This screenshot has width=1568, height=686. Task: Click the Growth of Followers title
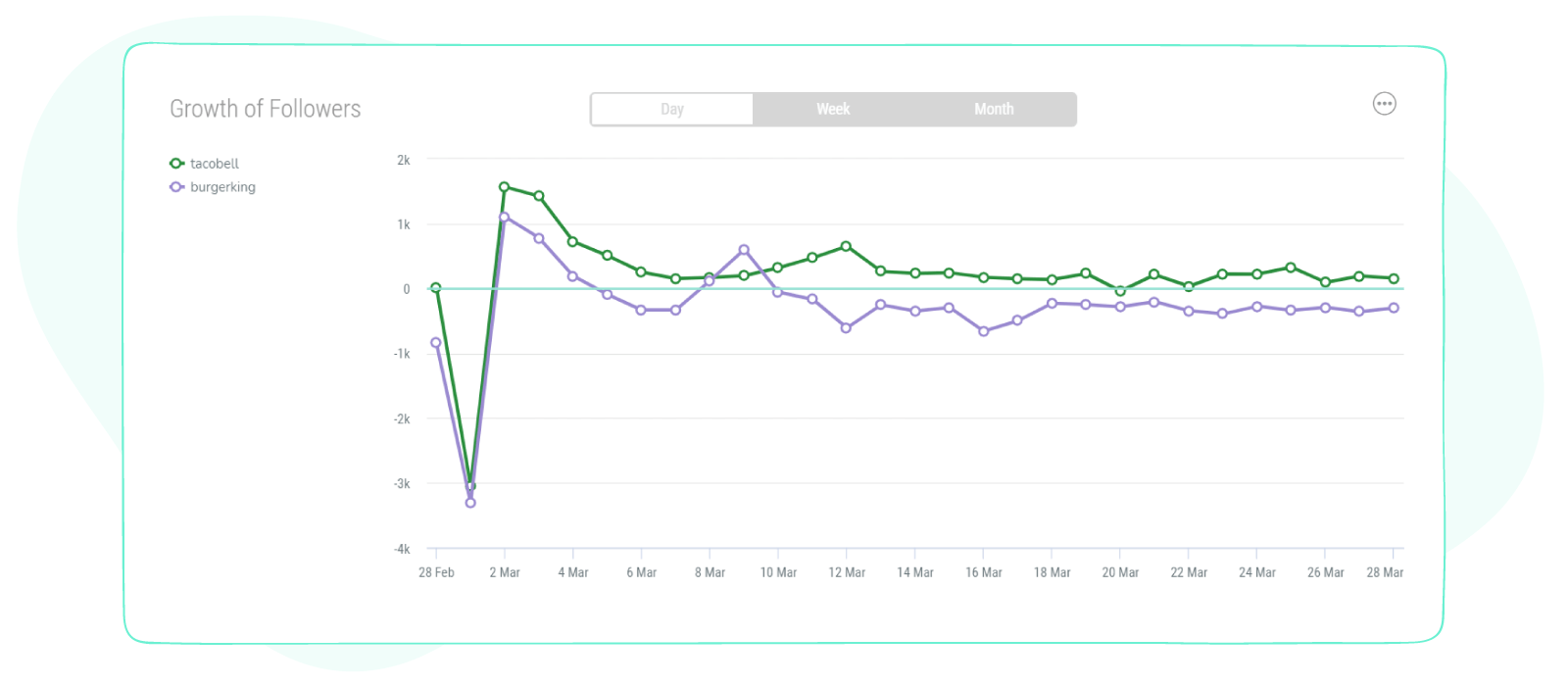tap(265, 109)
